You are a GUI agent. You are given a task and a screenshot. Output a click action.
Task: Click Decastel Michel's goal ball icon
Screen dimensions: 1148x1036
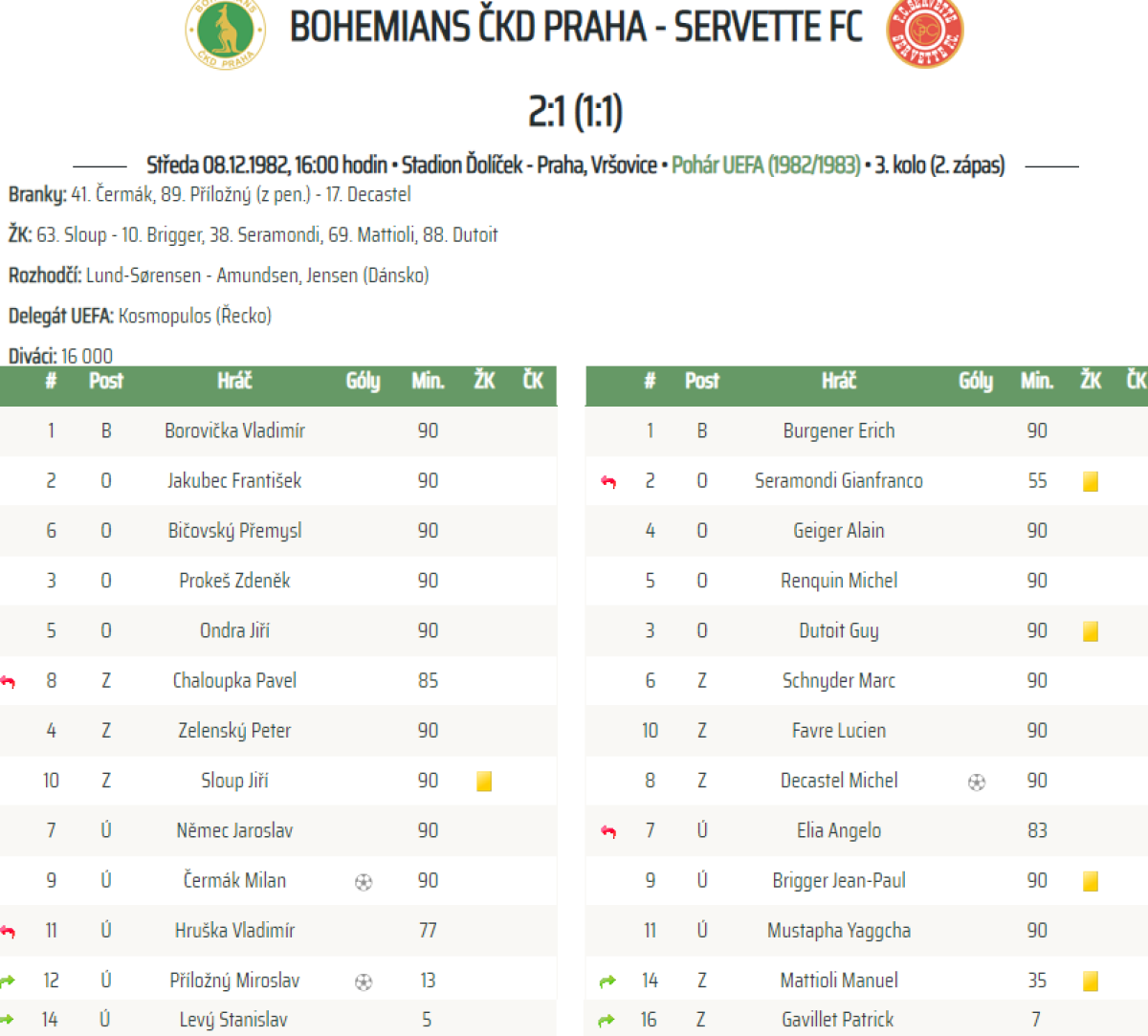(x=977, y=783)
